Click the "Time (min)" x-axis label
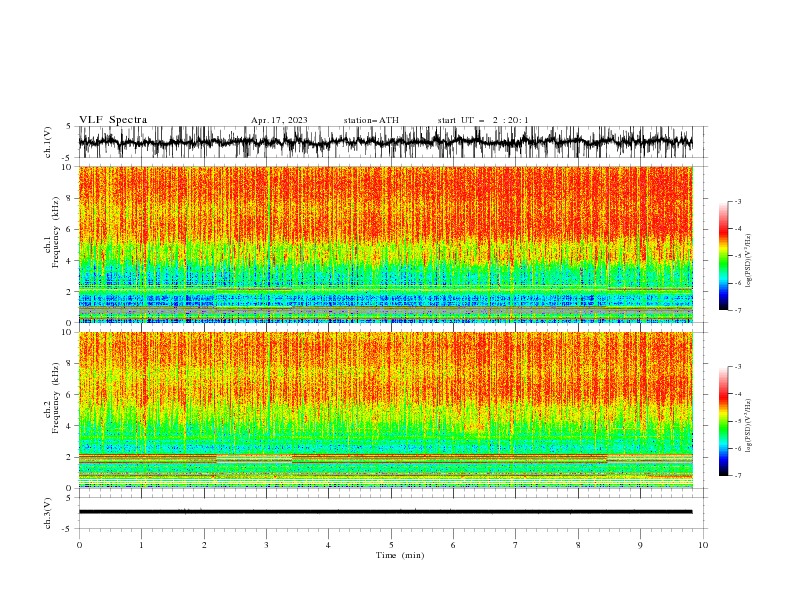 click(400, 555)
